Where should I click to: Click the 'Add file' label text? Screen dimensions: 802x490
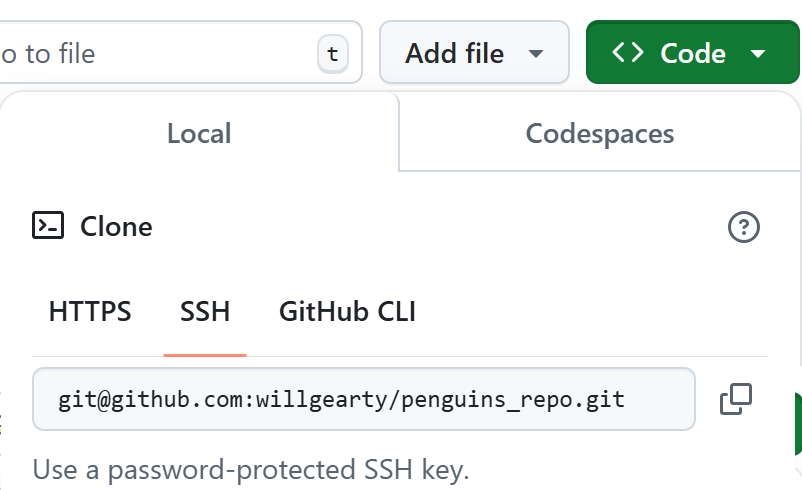454,53
